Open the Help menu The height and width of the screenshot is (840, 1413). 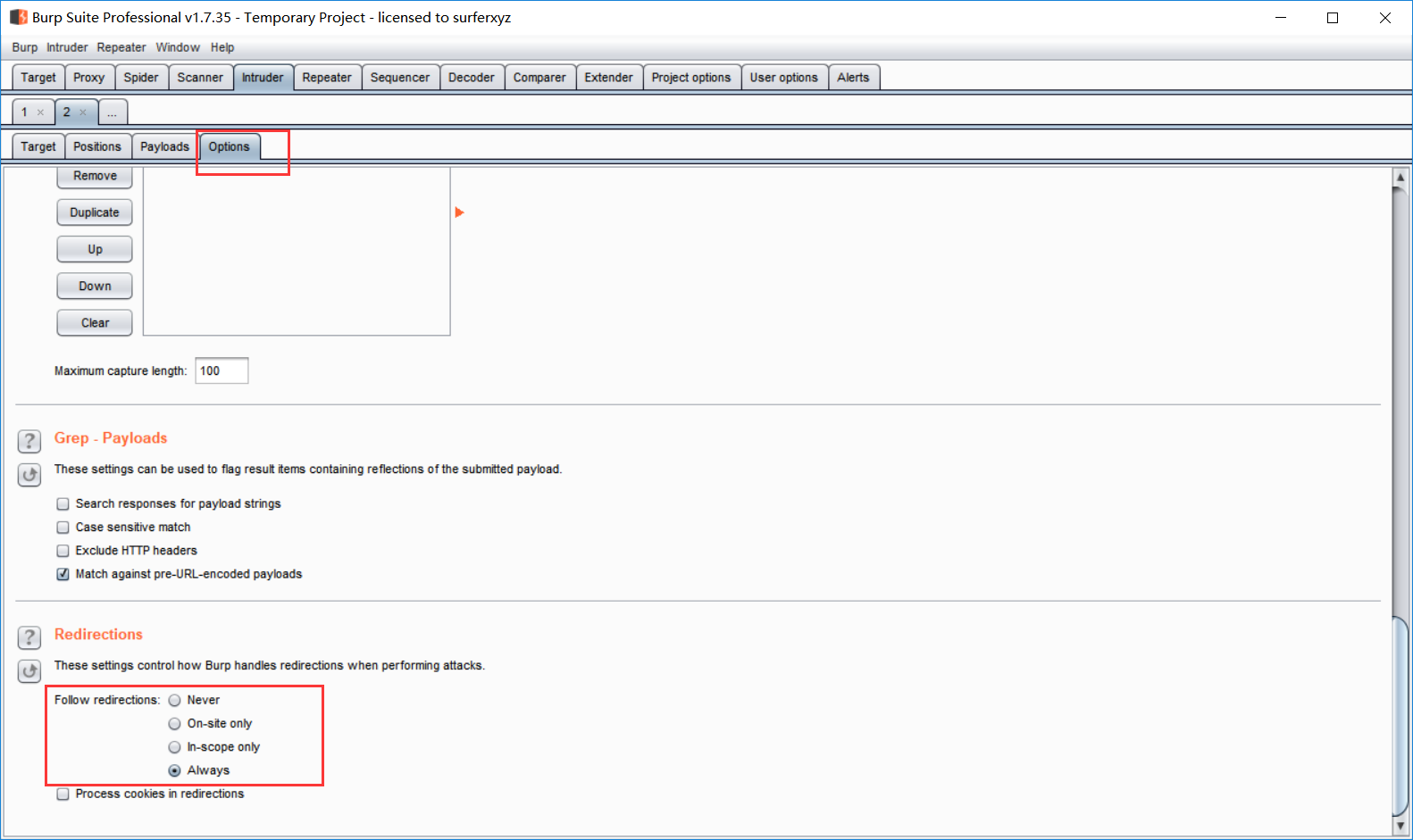click(222, 47)
